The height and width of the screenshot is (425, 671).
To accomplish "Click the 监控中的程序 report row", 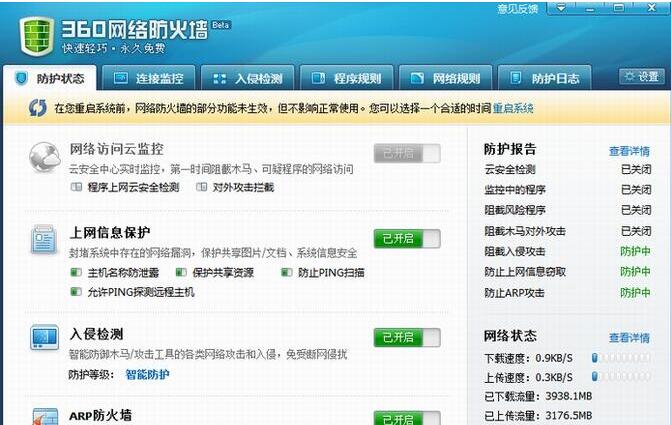I will 567,190.
